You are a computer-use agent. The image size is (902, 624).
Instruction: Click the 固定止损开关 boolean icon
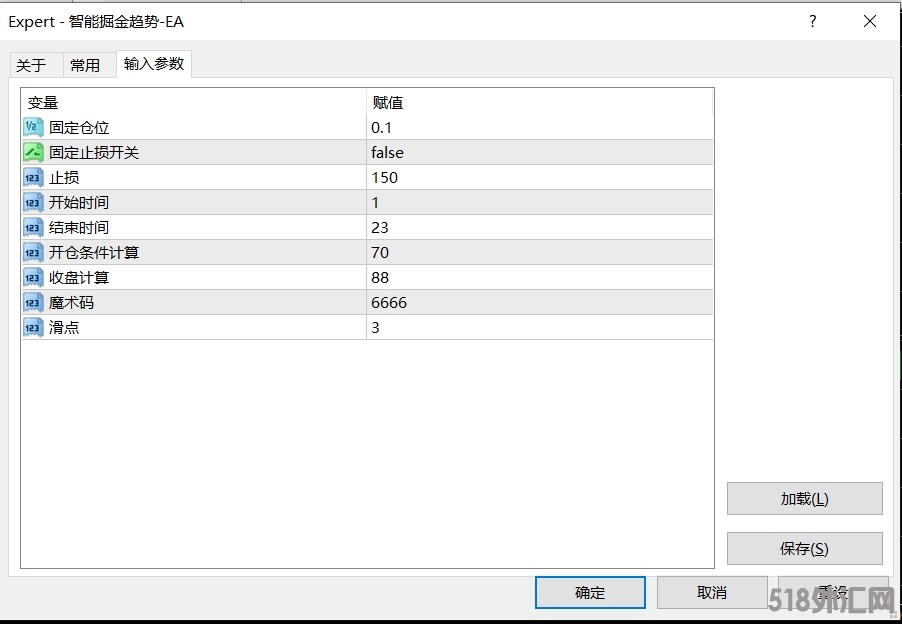pos(33,152)
